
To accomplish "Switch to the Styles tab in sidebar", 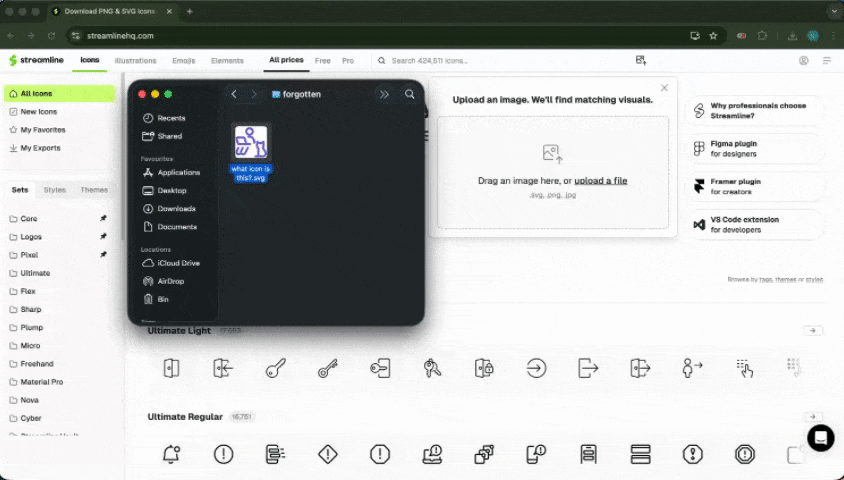I will (54, 190).
